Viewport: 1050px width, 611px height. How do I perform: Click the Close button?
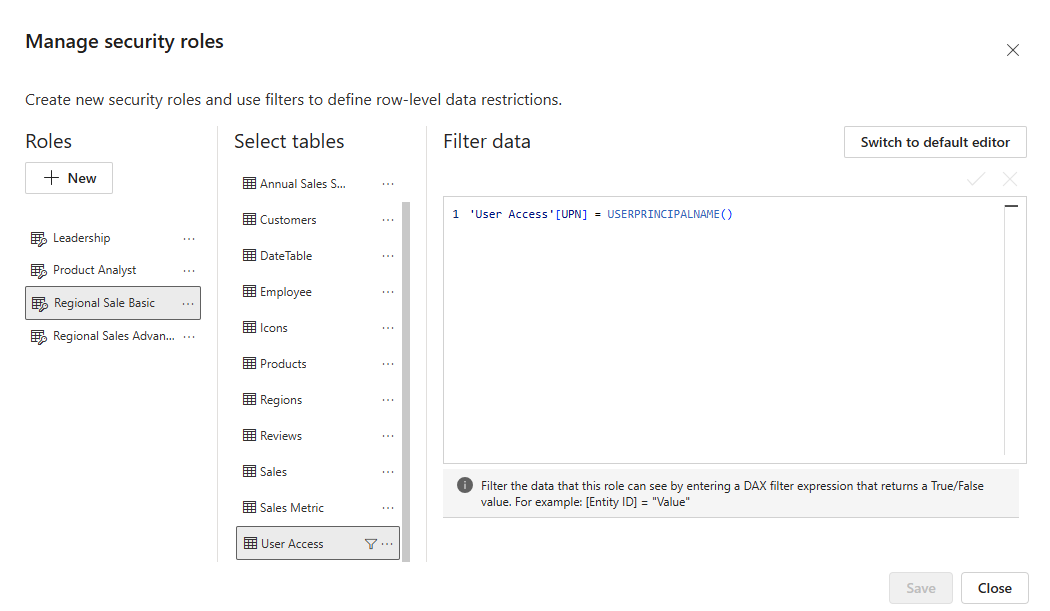(994, 588)
